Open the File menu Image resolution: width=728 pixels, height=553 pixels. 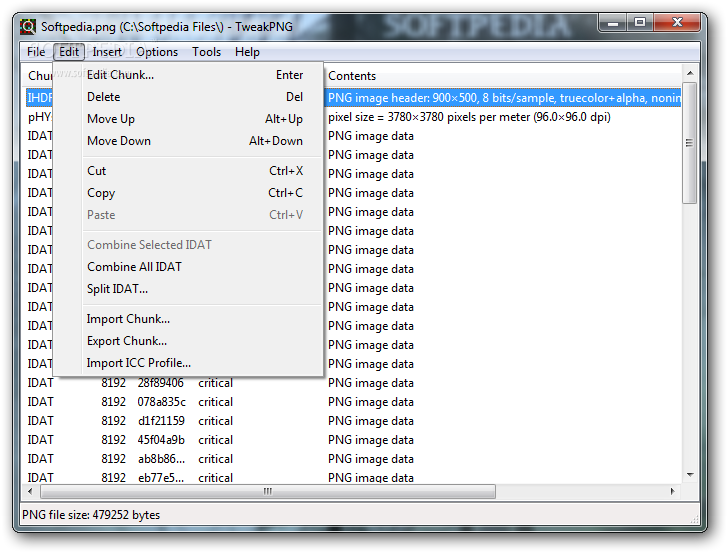pos(36,52)
